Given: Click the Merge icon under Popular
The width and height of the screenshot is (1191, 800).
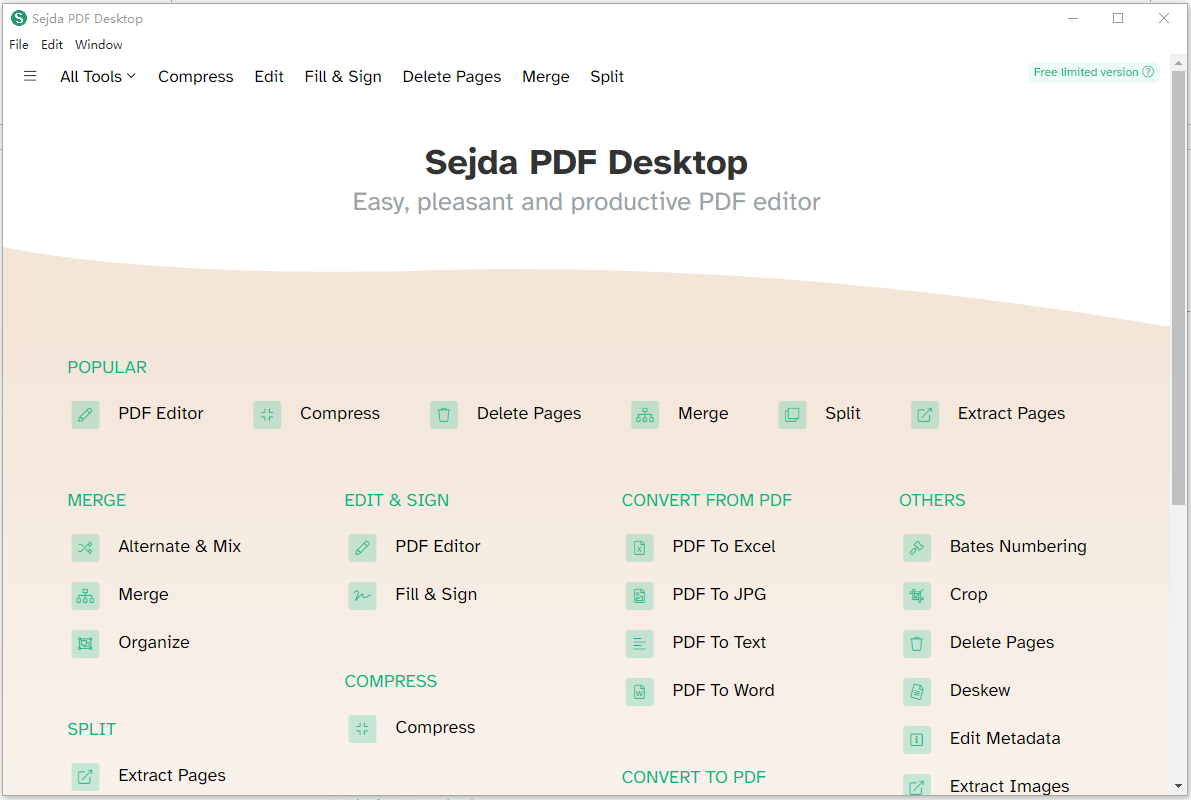Looking at the screenshot, I should pos(645,415).
